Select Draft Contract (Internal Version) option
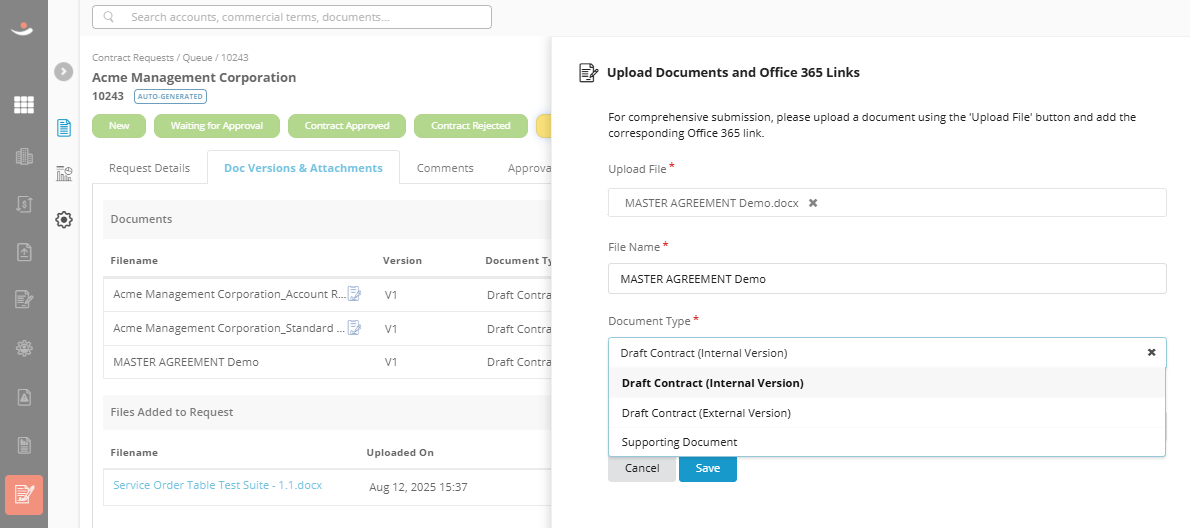The image size is (1190, 528). (x=886, y=383)
